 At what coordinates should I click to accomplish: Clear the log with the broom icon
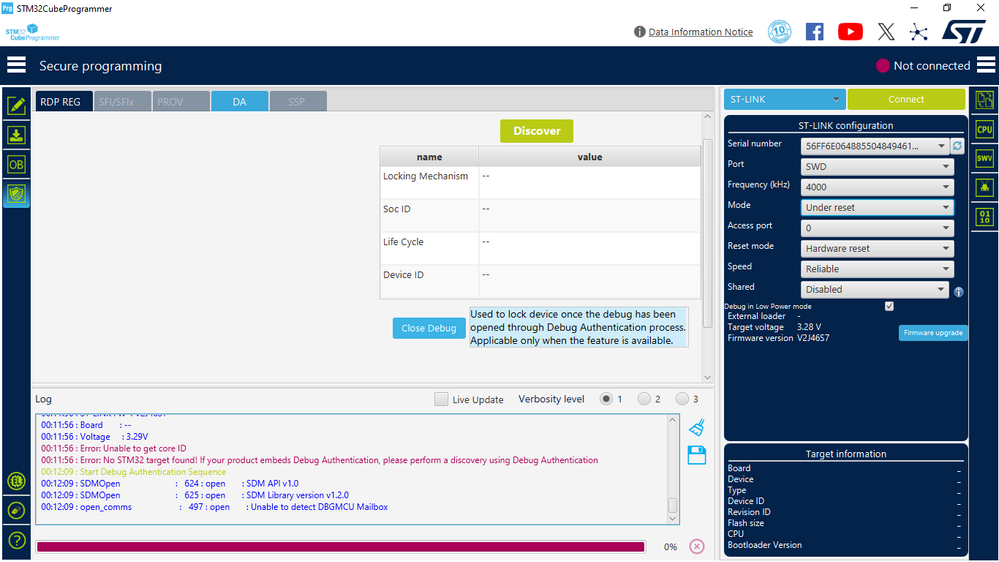click(697, 427)
